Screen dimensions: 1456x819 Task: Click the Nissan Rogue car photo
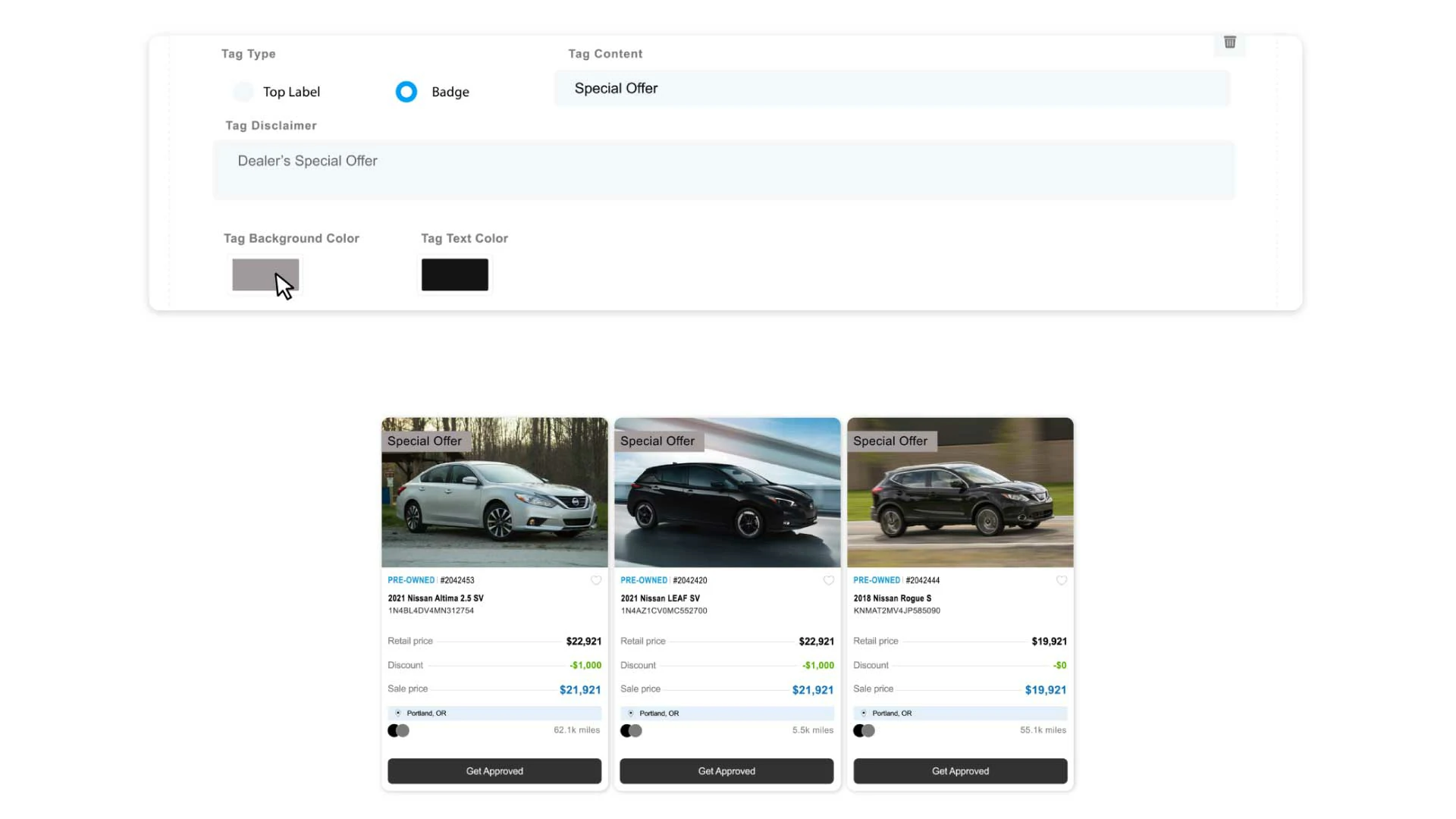point(960,492)
